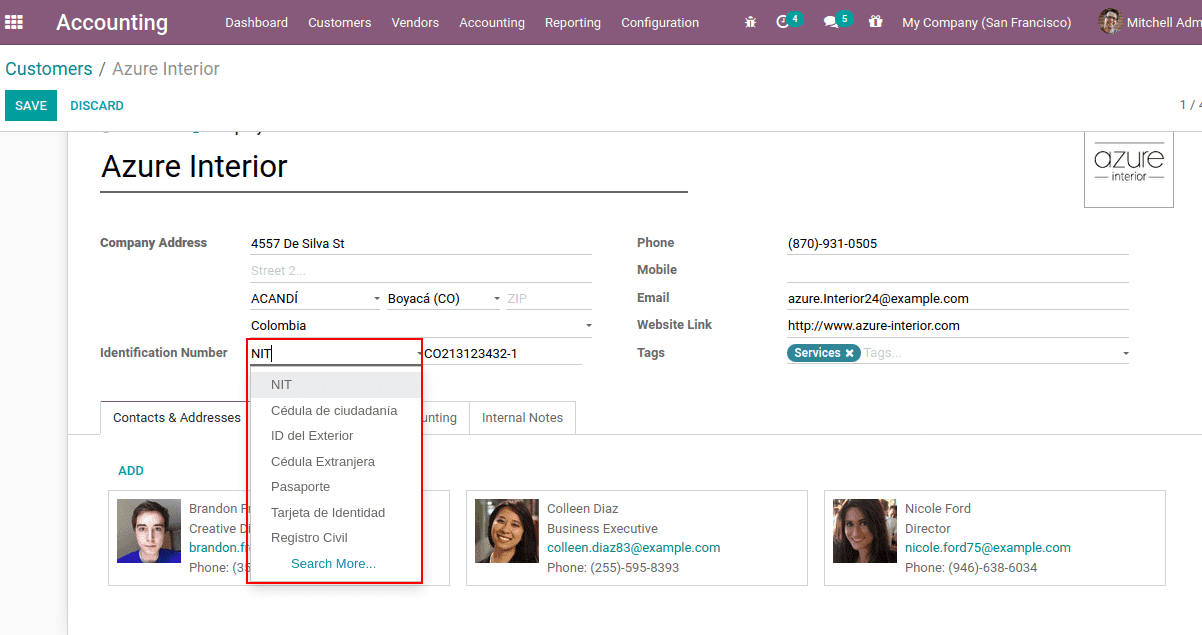The width and height of the screenshot is (1202, 635).
Task: Open Colleen Diaz's contact photo
Action: 507,531
